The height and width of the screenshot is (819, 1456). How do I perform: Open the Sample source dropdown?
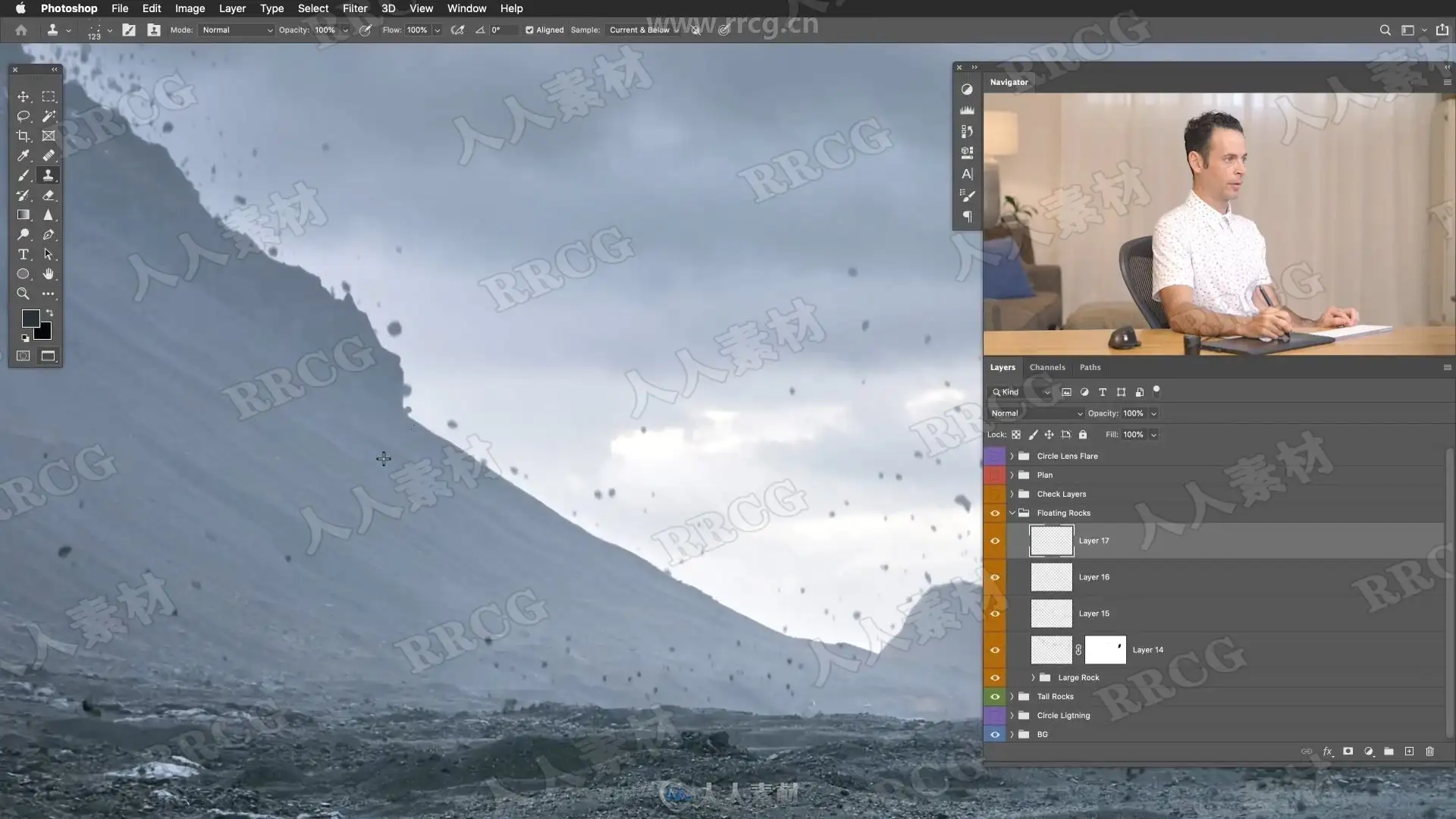[643, 30]
